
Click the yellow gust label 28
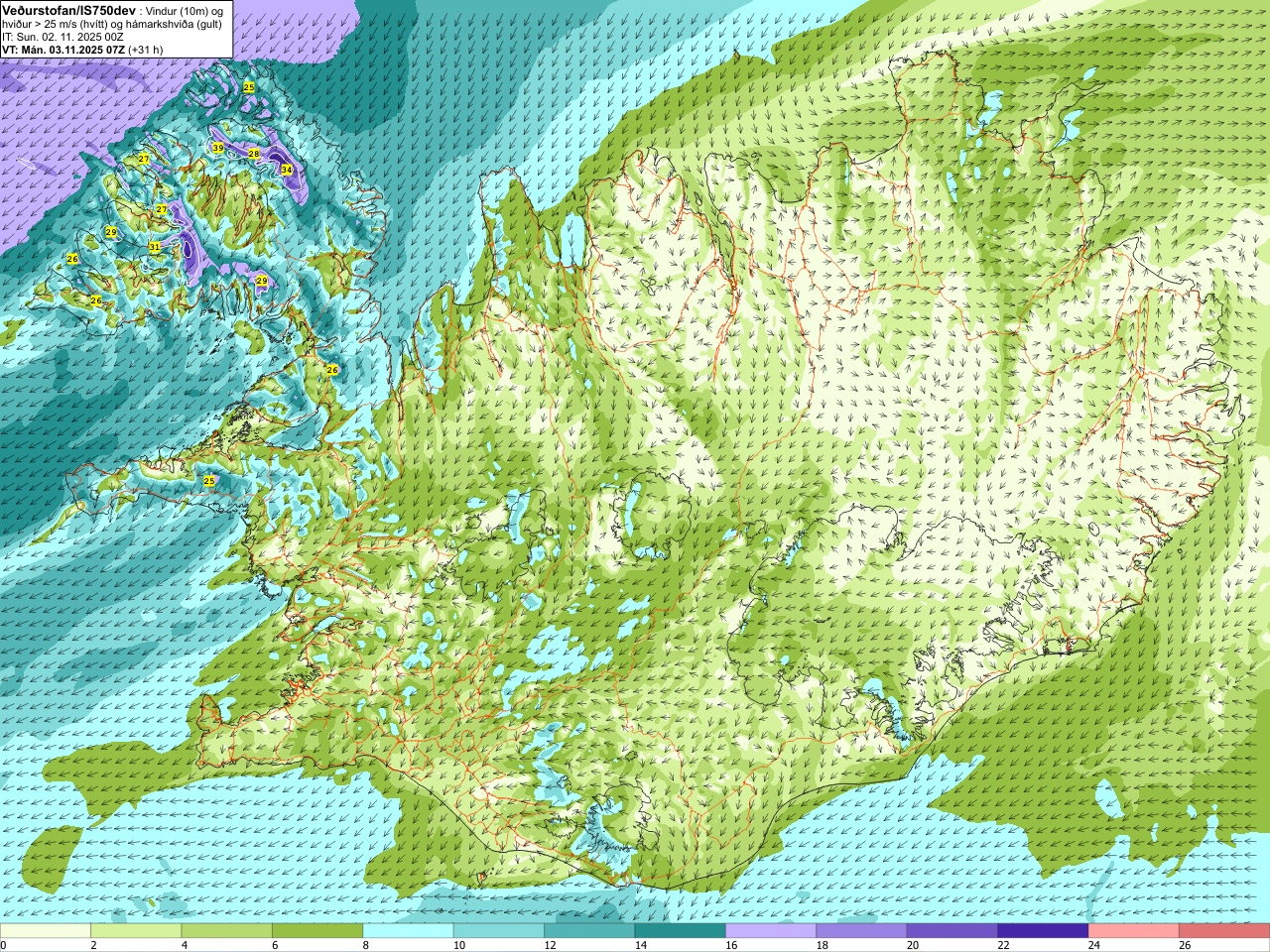pyautogui.click(x=254, y=154)
